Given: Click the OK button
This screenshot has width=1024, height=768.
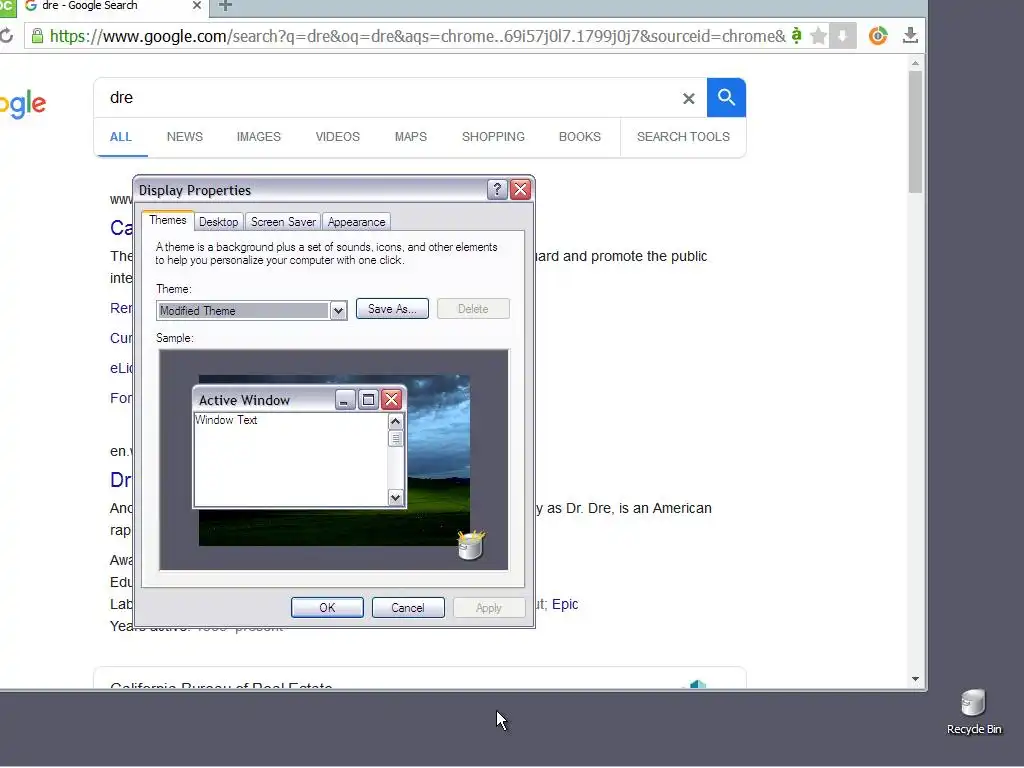Looking at the screenshot, I should click(327, 608).
